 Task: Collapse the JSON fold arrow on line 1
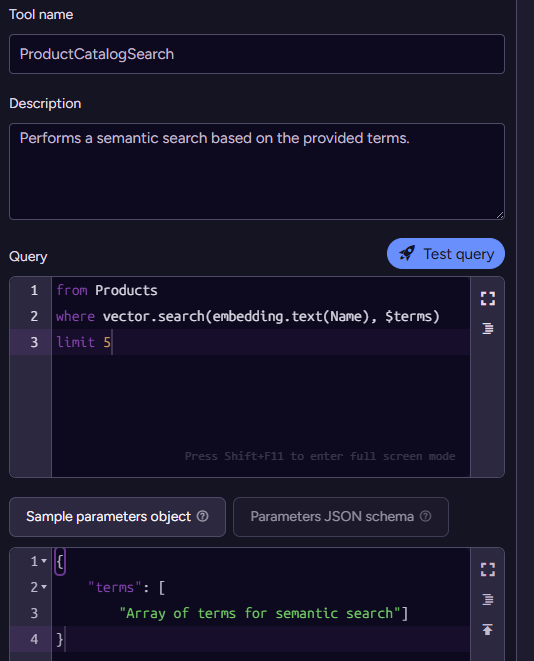click(44, 561)
